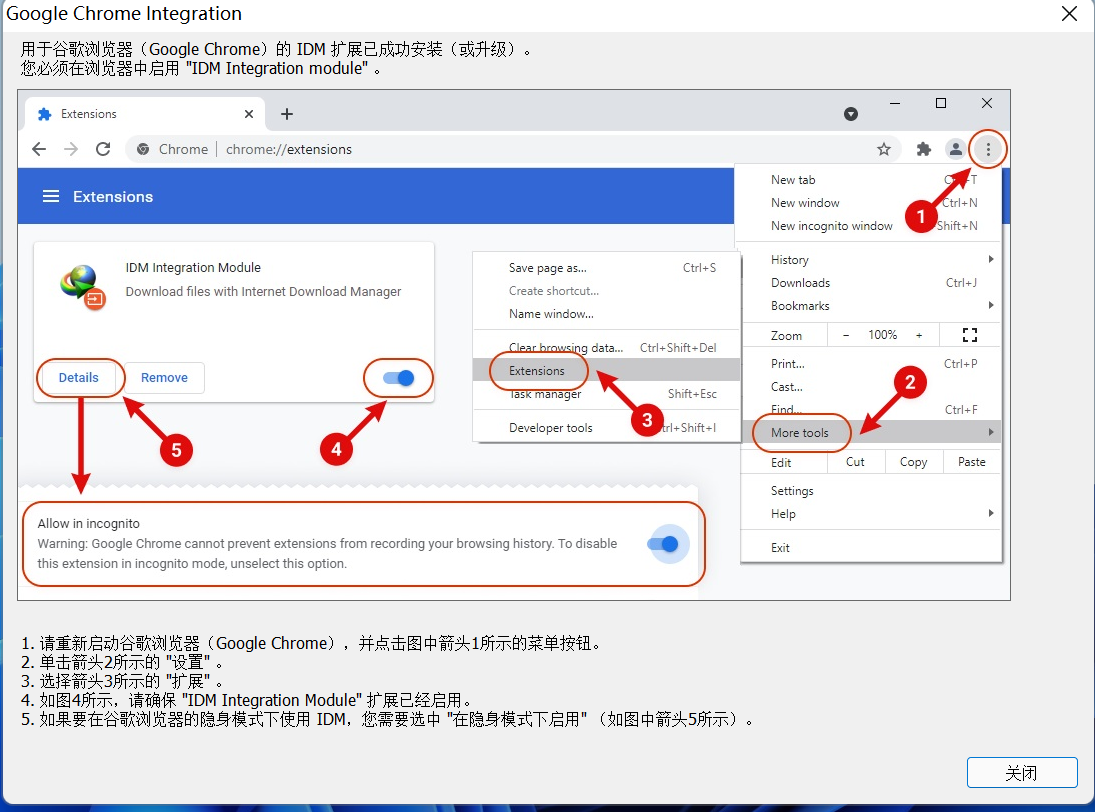Open Chrome's three-dot menu icon
1095x812 pixels.
coord(987,149)
